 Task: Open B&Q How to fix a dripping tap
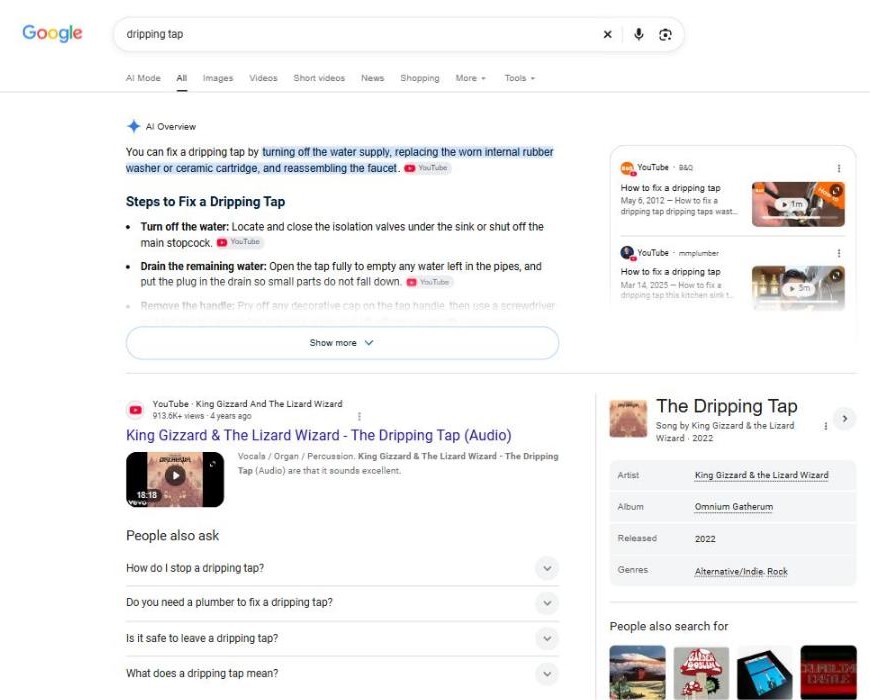point(670,188)
